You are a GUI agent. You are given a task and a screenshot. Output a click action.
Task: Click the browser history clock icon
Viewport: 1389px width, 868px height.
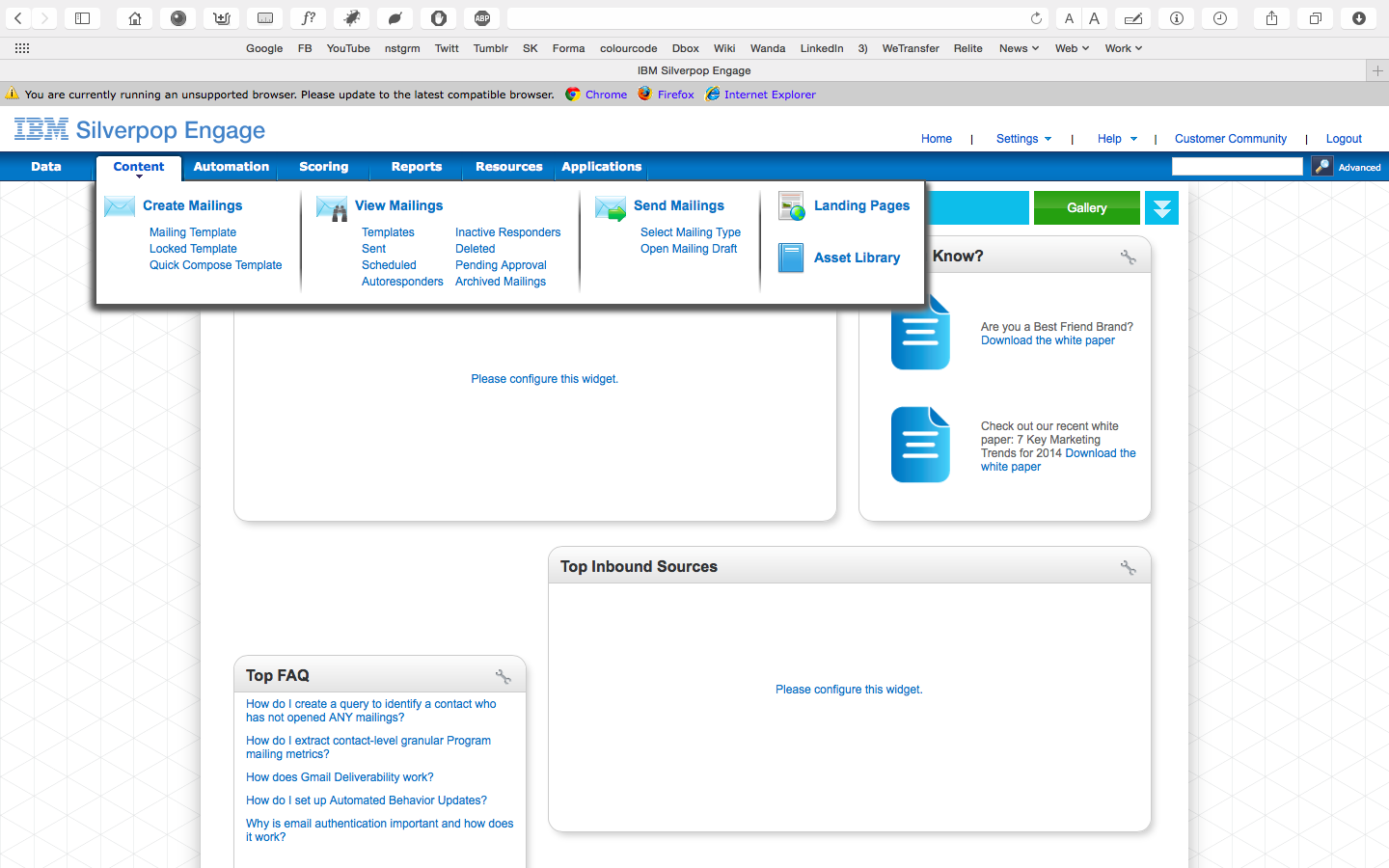(x=1219, y=18)
